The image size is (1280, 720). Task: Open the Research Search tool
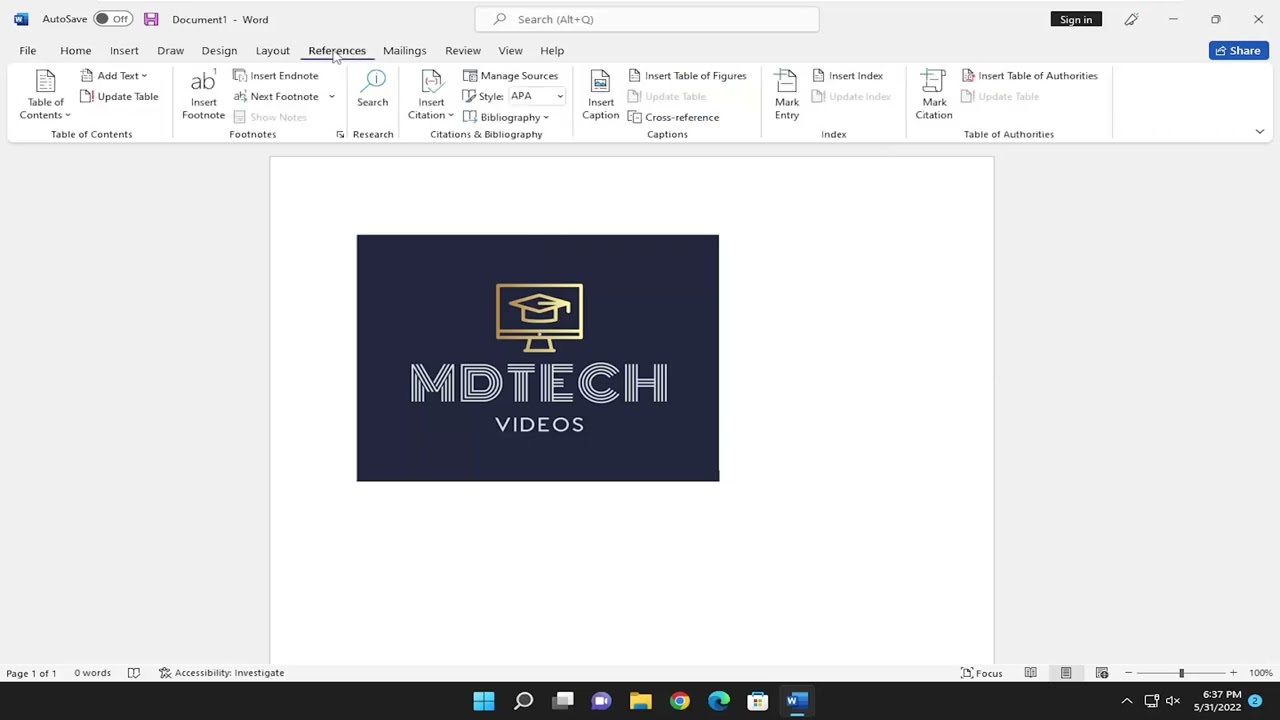pos(372,89)
